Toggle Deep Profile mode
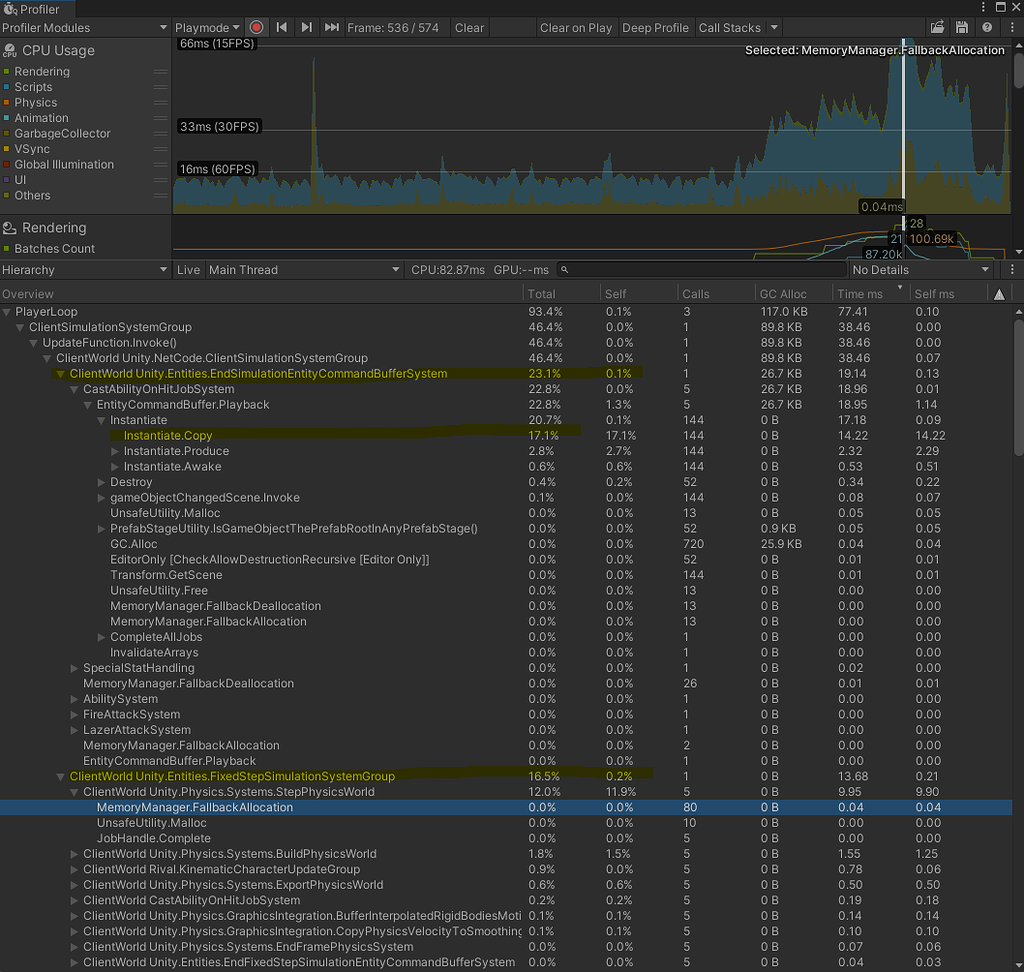Screen dimensions: 1024x972 [x=656, y=27]
